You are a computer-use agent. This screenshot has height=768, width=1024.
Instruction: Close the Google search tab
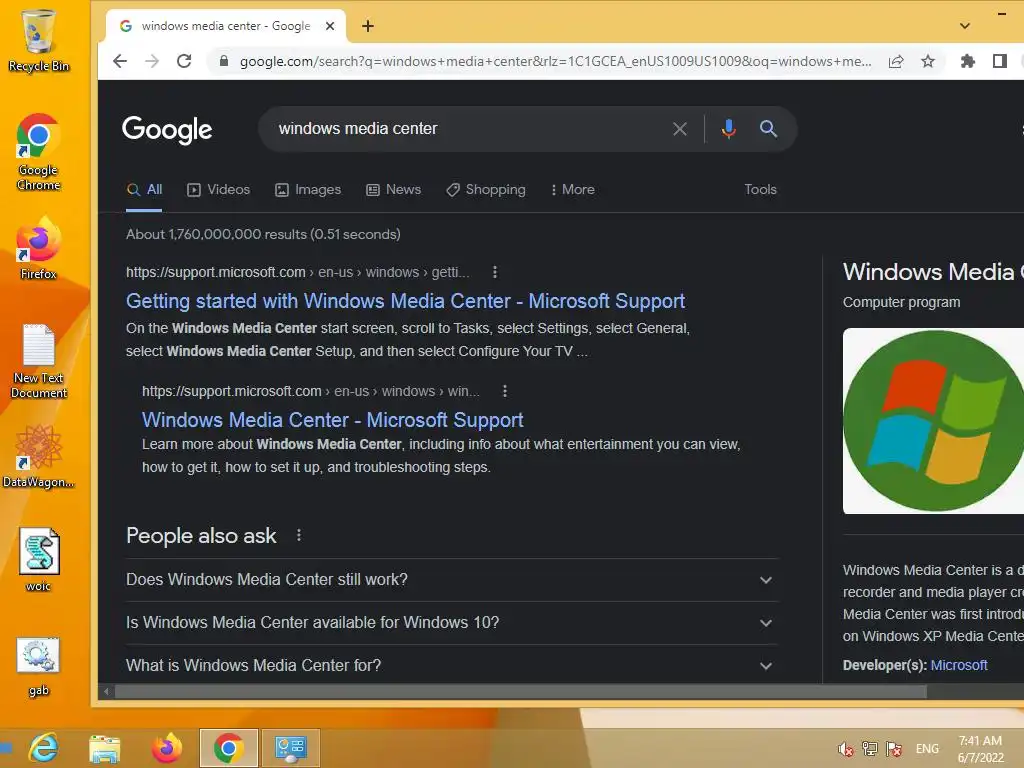[x=330, y=26]
